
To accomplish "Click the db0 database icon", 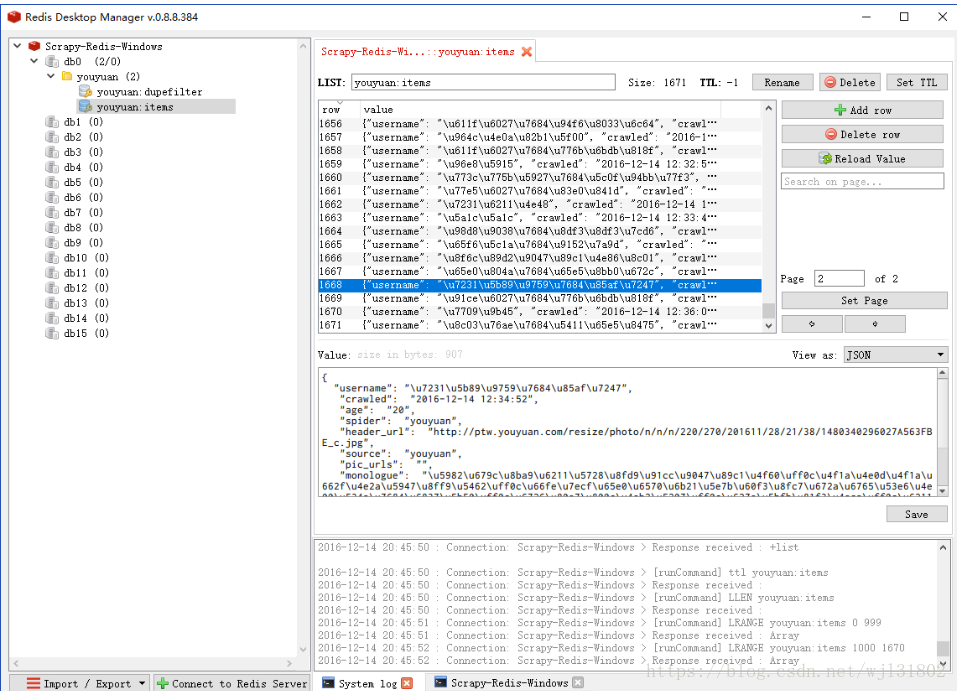I will point(52,61).
